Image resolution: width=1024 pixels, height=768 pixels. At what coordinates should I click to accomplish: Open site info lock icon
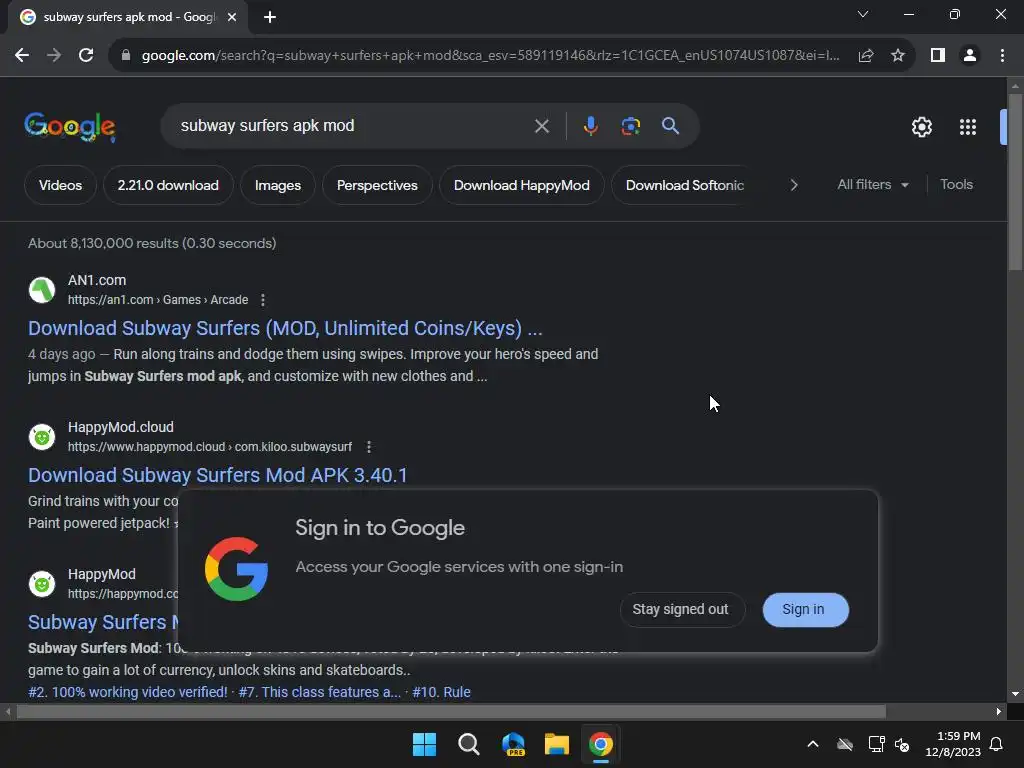click(x=125, y=56)
